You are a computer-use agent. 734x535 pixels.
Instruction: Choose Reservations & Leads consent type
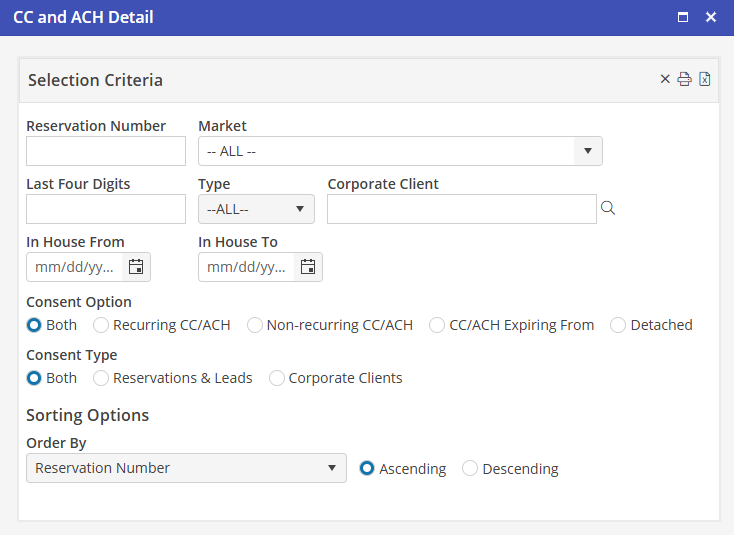100,378
